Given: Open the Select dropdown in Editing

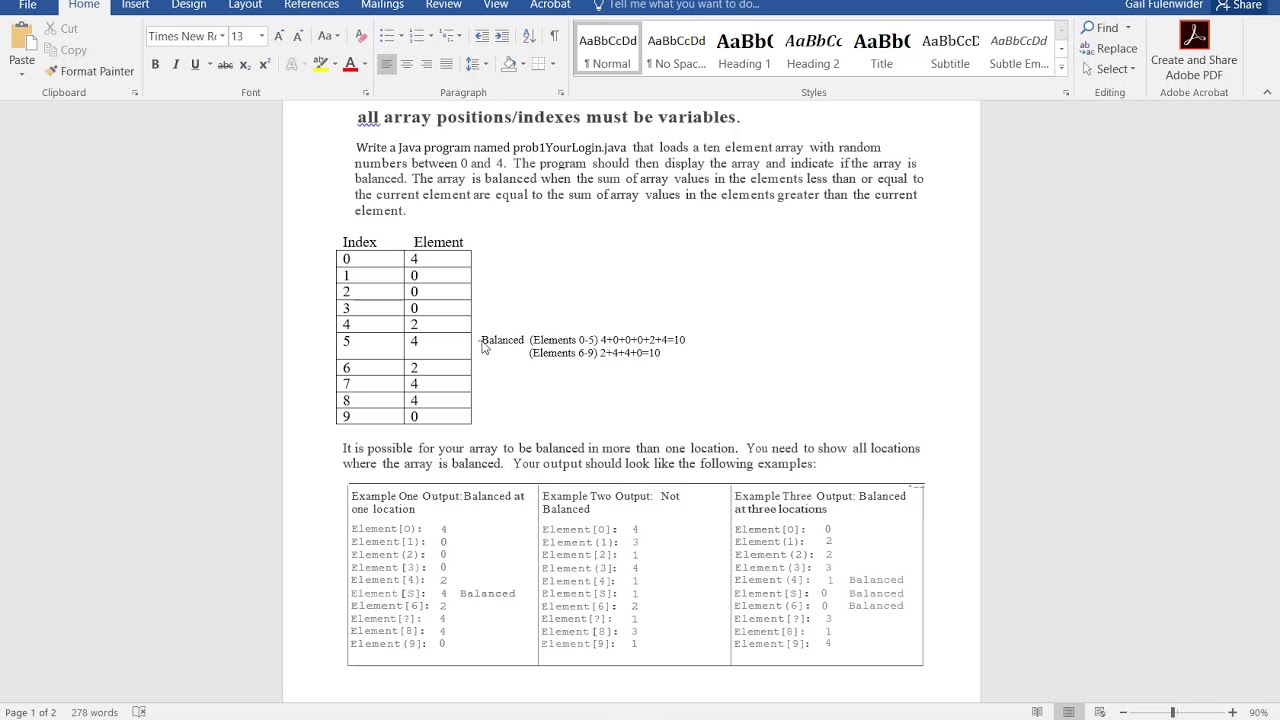Looking at the screenshot, I should tap(1109, 69).
